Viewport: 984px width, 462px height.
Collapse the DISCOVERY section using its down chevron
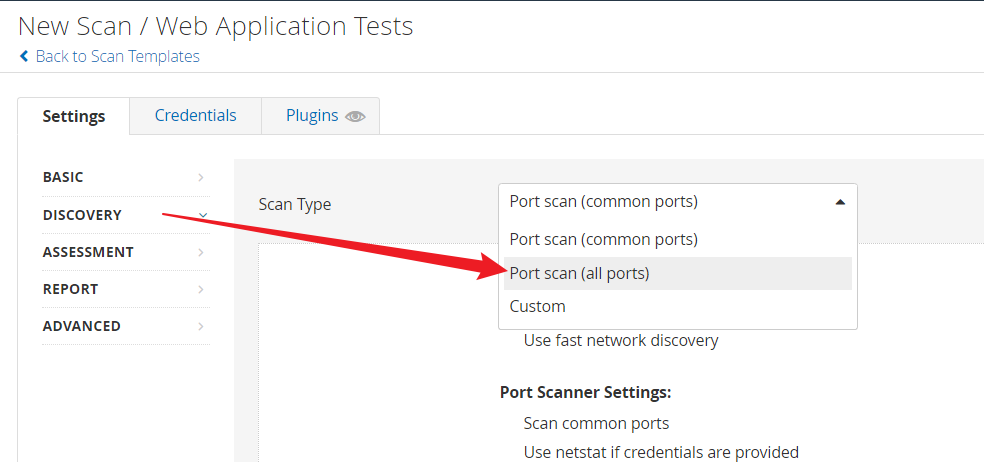(202, 215)
